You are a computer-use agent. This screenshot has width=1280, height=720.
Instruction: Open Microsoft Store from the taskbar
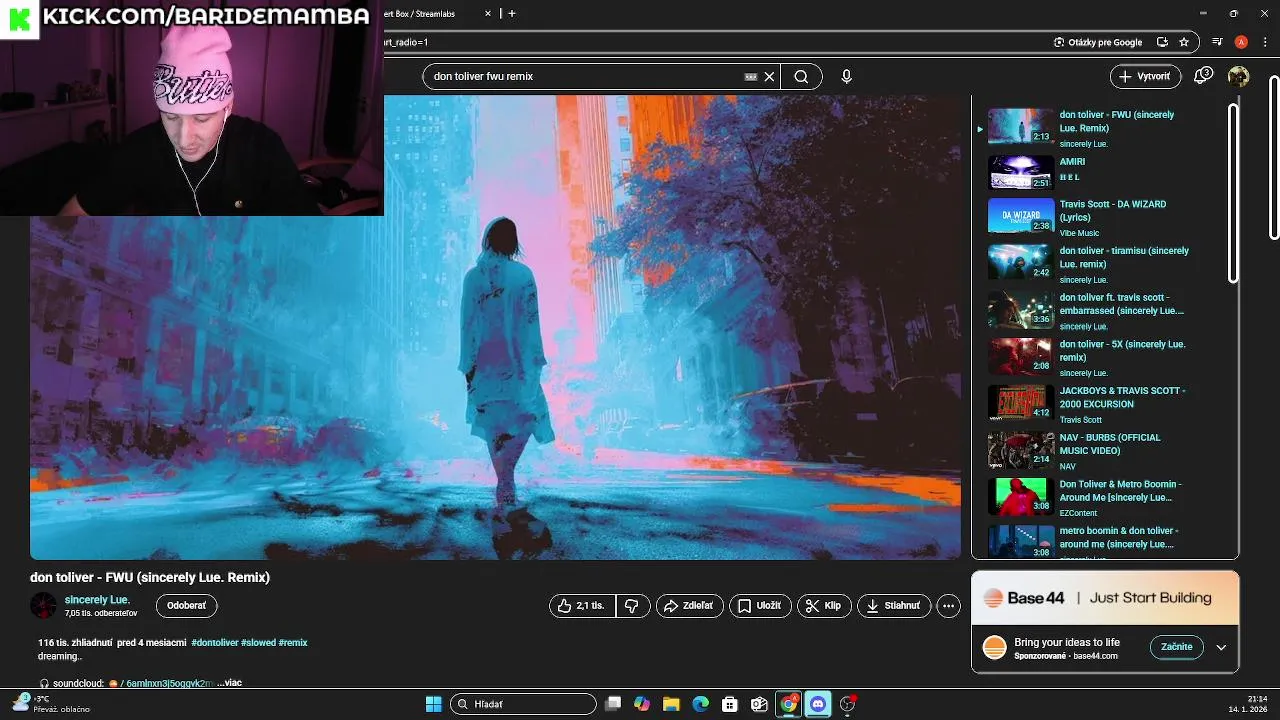[730, 704]
